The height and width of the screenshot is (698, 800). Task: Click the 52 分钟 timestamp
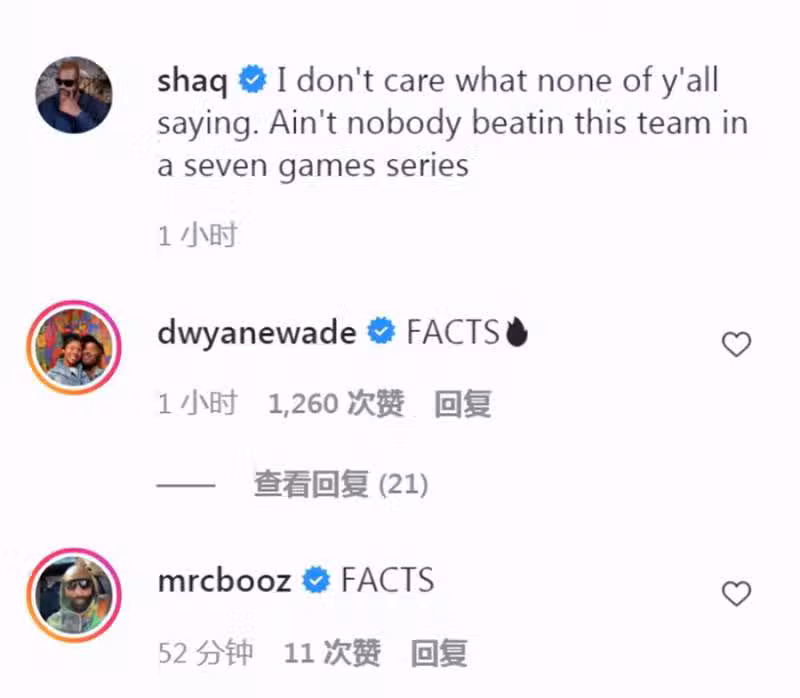pyautogui.click(x=206, y=653)
